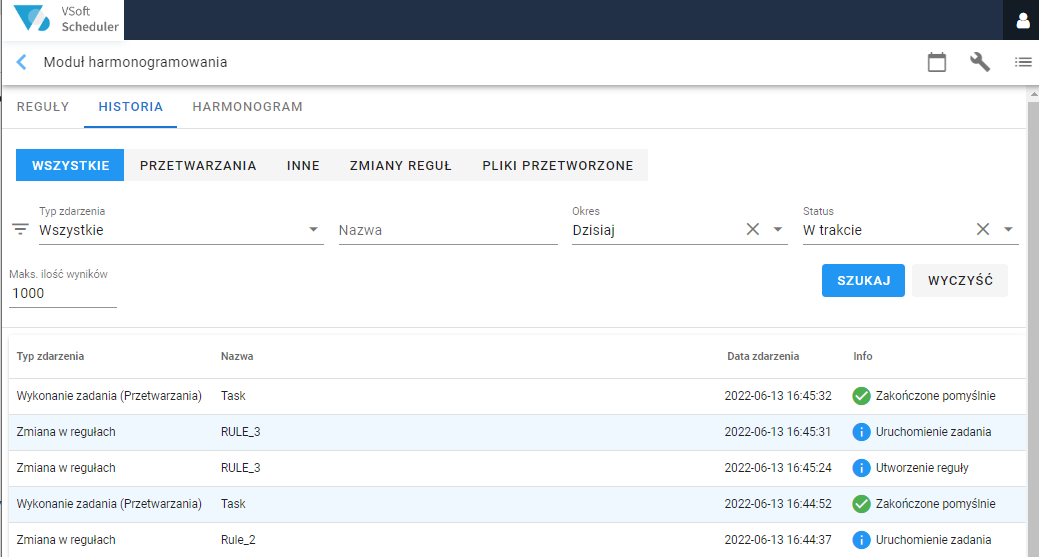This screenshot has height=557, width=1039.
Task: Click date cell 2022-06-13 16:44:37
Action: tap(778, 540)
